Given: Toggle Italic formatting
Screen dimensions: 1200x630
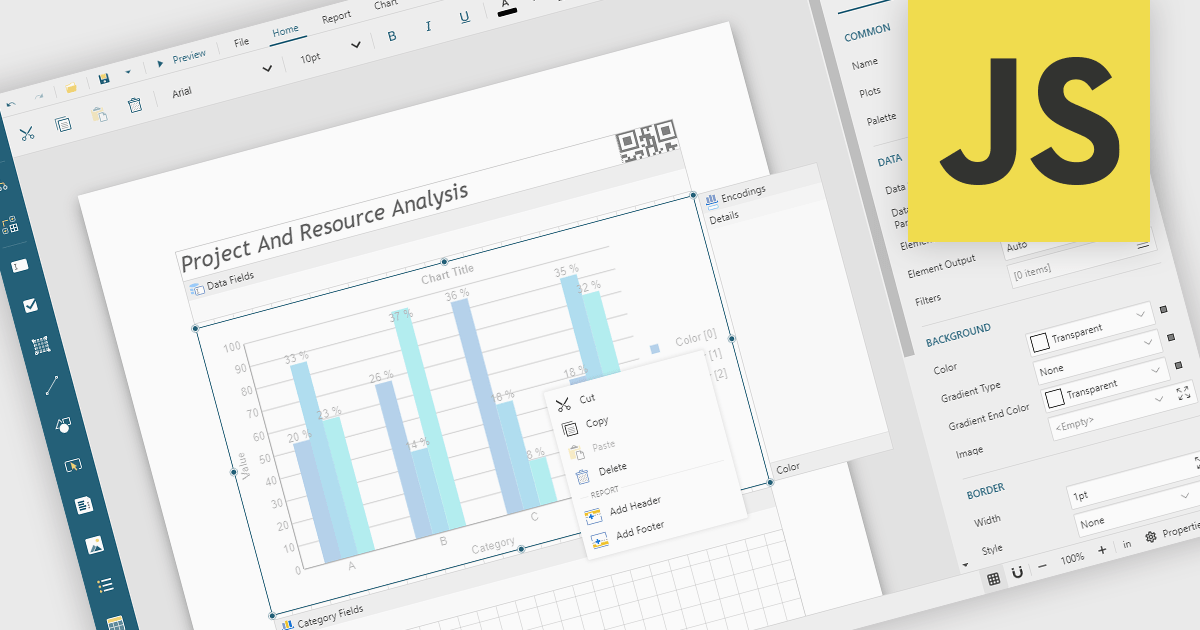Looking at the screenshot, I should (x=428, y=26).
